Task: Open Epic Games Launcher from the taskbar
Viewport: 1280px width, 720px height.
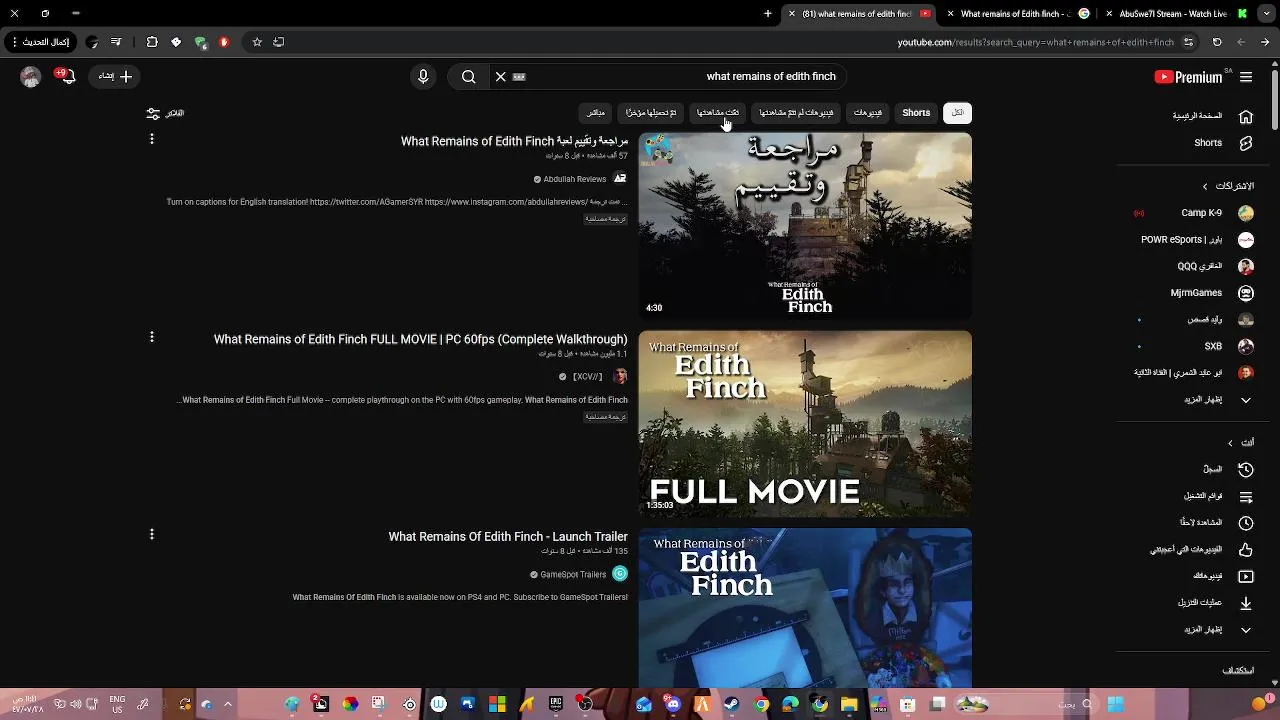Action: 556,705
